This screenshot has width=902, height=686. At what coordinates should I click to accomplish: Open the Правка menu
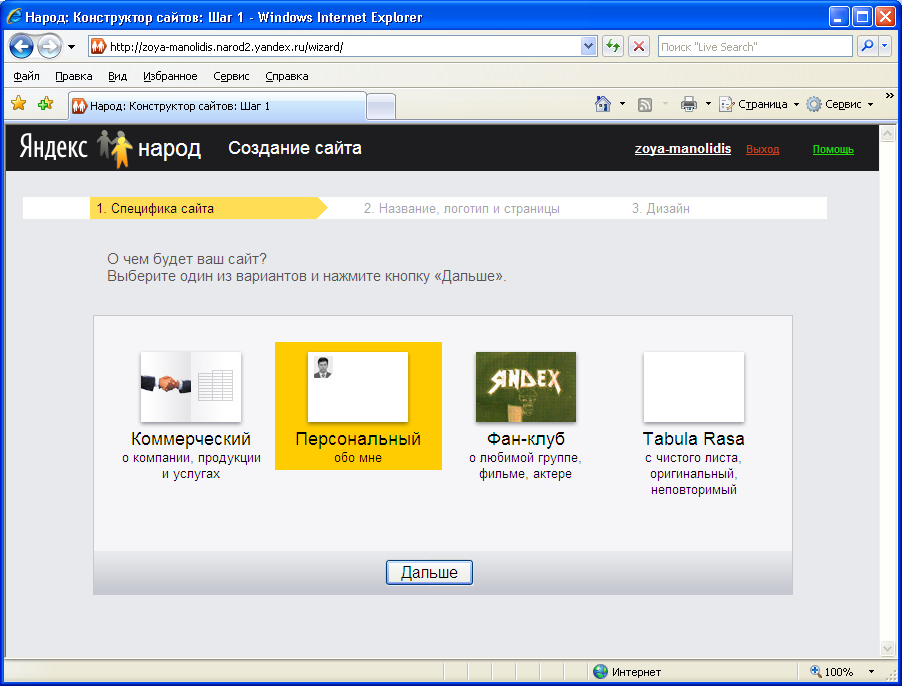[74, 76]
